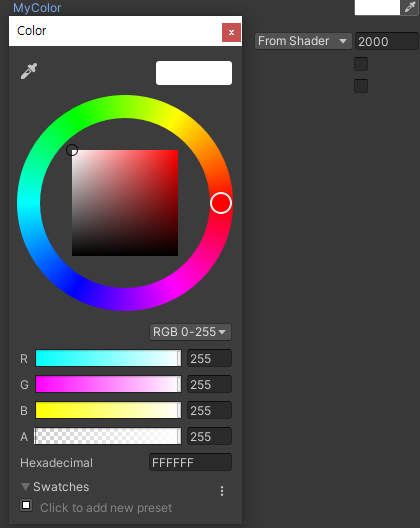Viewport: 420px width, 528px height.
Task: Toggle the first checkbox below the 2000 field
Action: [x=361, y=64]
